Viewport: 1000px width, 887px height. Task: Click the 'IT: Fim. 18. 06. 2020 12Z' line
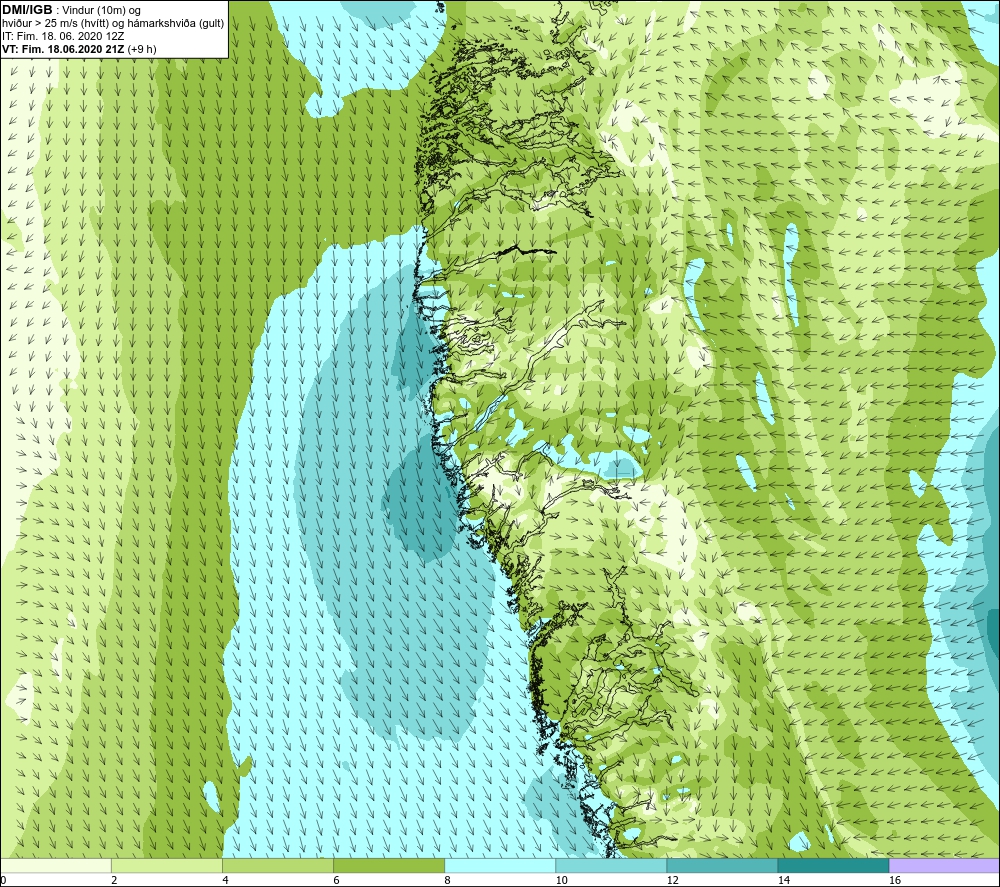63,36
